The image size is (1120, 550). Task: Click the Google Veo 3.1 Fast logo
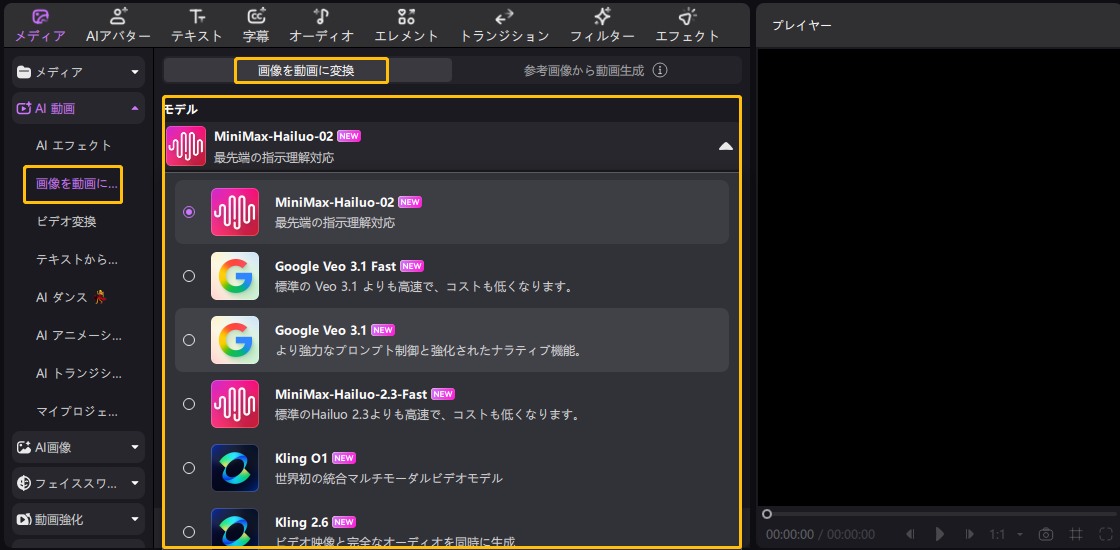pos(235,276)
